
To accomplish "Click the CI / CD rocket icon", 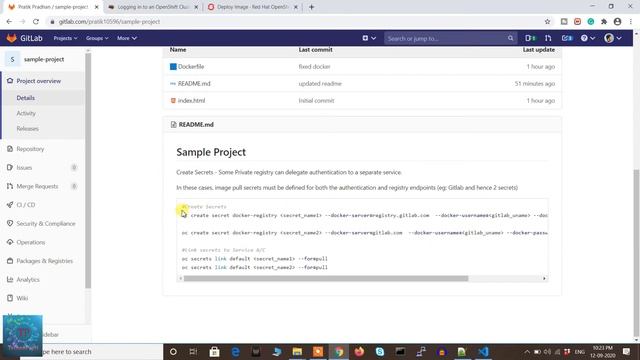I will pyautogui.click(x=10, y=205).
